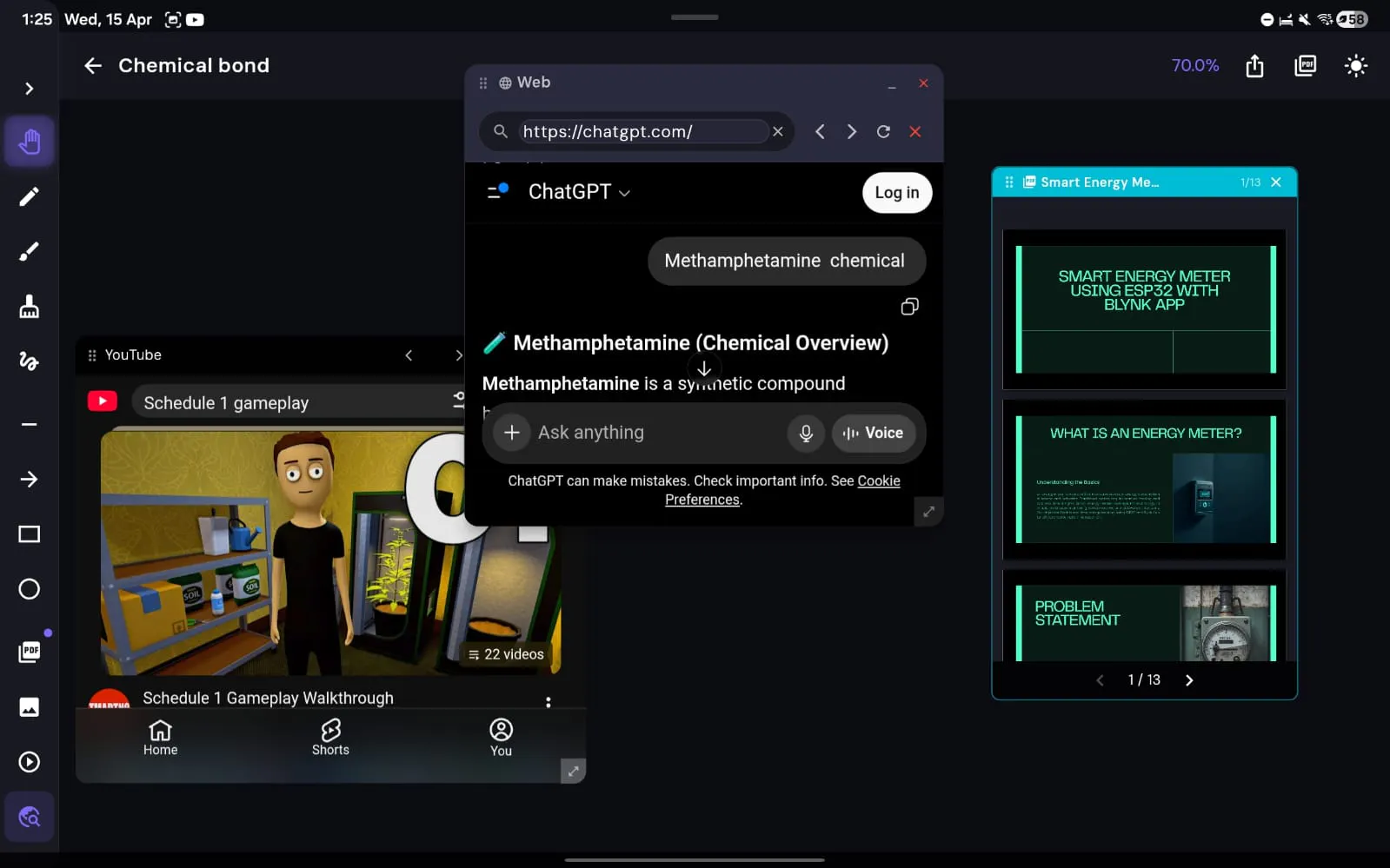Click the Schedule 1 Gameplay Walkthrough title
Screen dimensions: 1390x868
[268, 699]
